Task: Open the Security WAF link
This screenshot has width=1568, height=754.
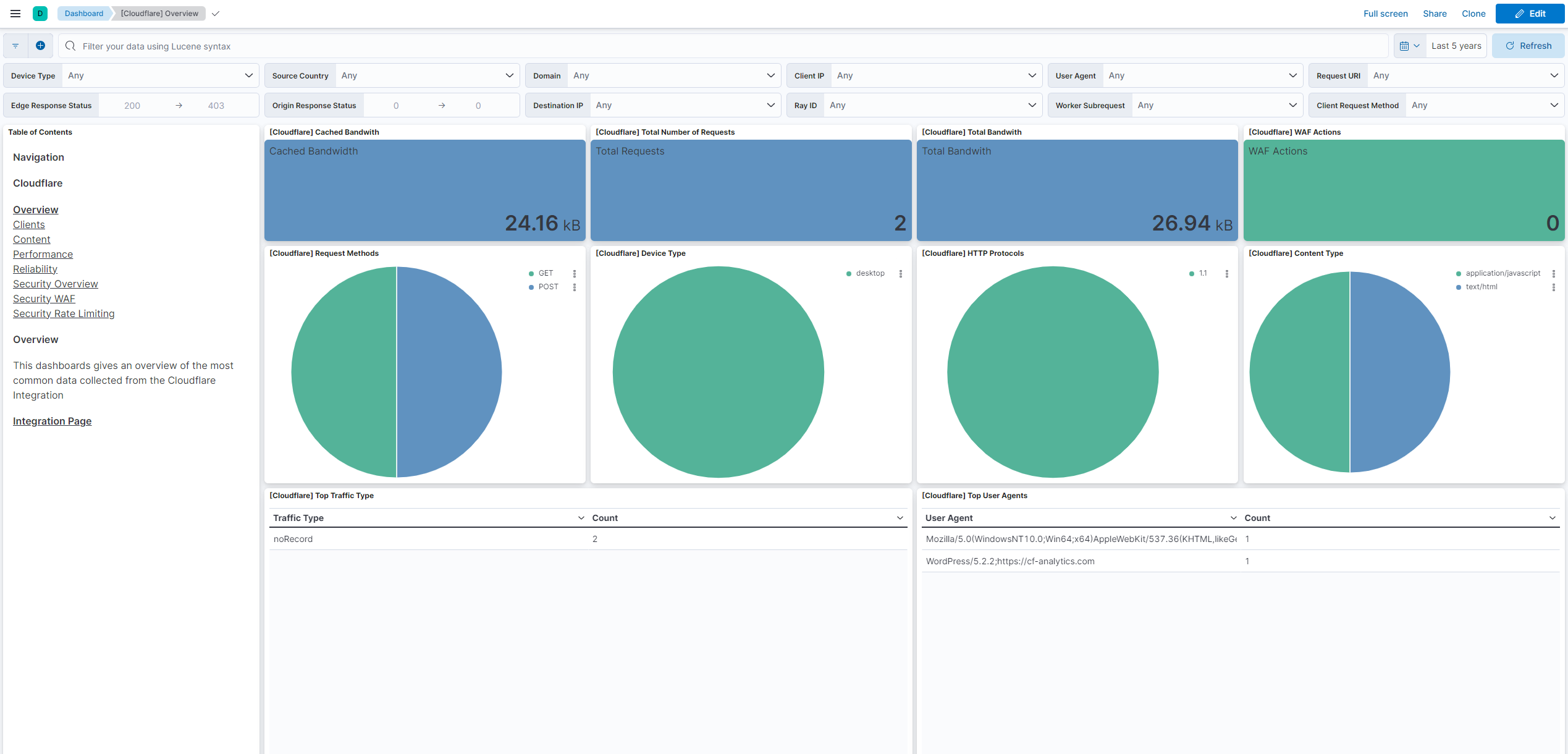Action: 44,299
